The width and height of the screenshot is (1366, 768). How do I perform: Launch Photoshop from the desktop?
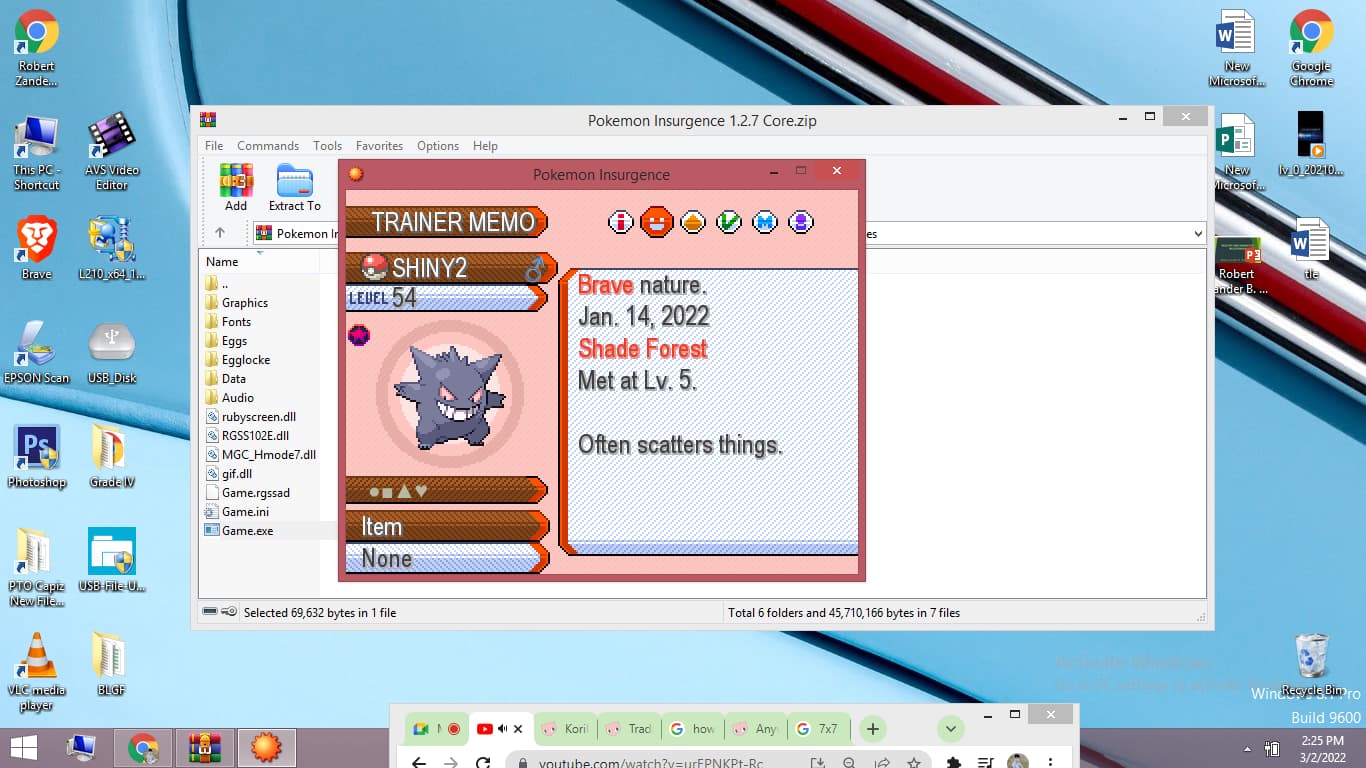[37, 457]
